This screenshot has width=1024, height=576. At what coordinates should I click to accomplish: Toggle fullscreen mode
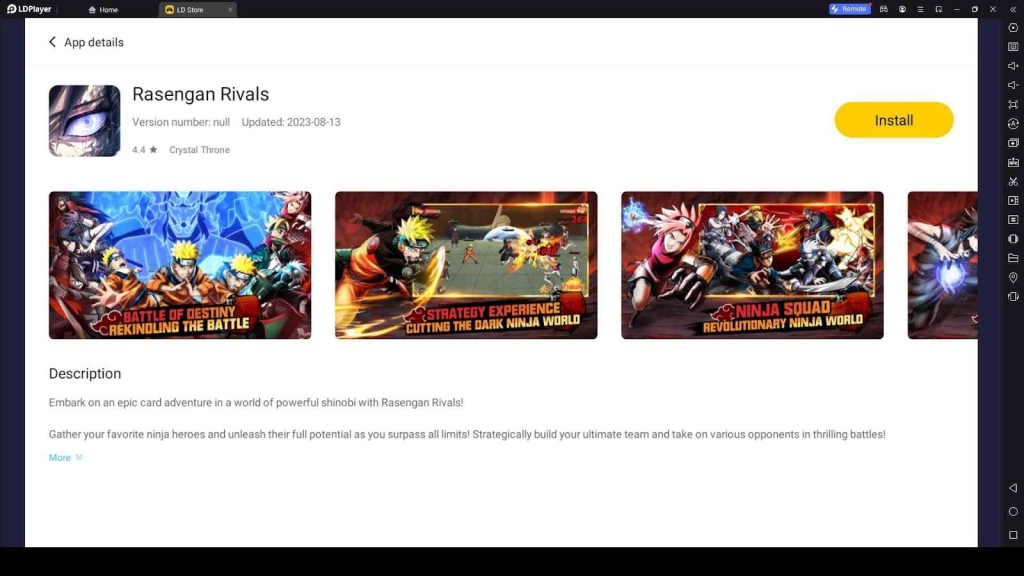coord(1013,104)
